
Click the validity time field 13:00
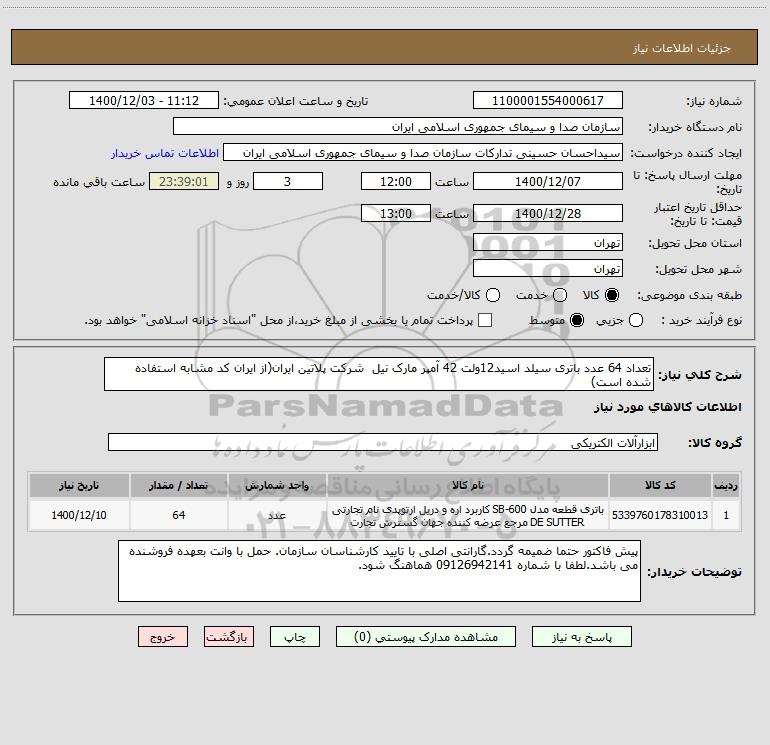coord(396,213)
